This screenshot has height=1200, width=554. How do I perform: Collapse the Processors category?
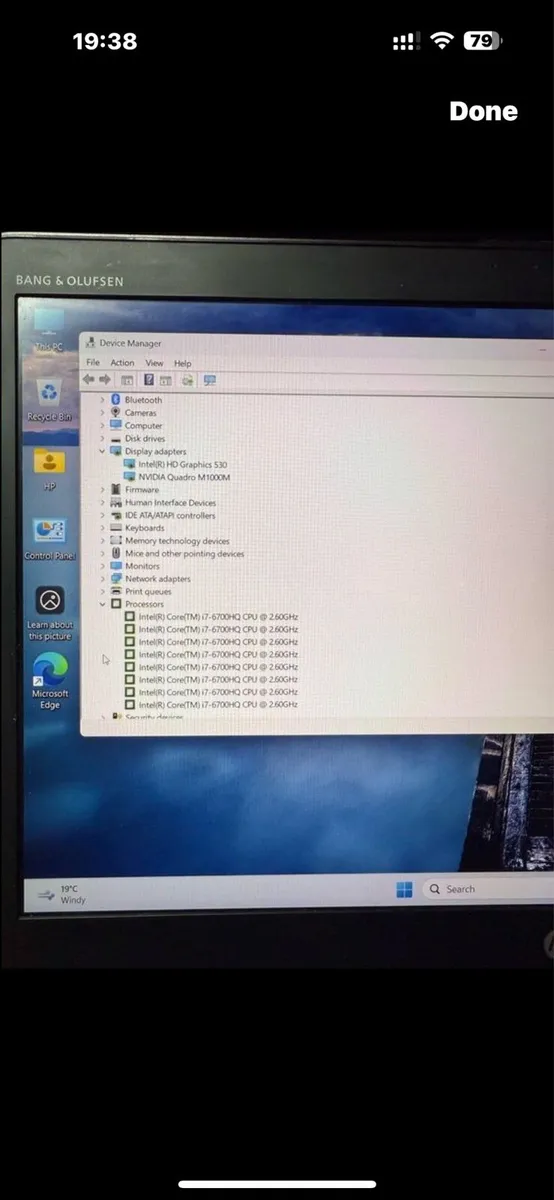pos(102,604)
